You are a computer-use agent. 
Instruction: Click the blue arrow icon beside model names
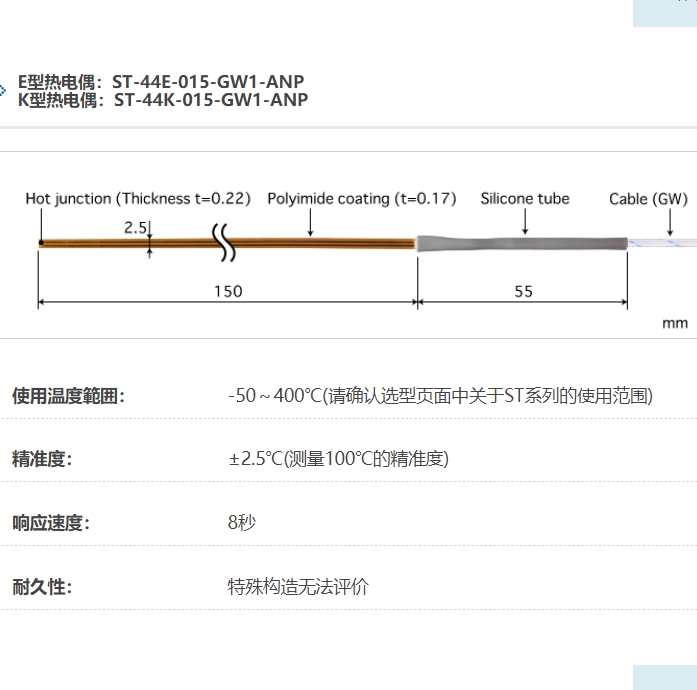click(3, 91)
